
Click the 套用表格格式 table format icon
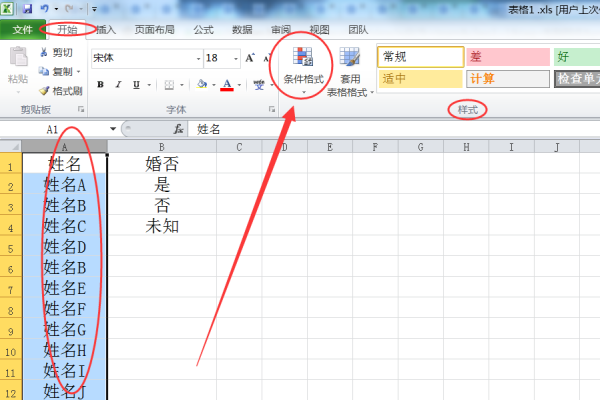350,71
